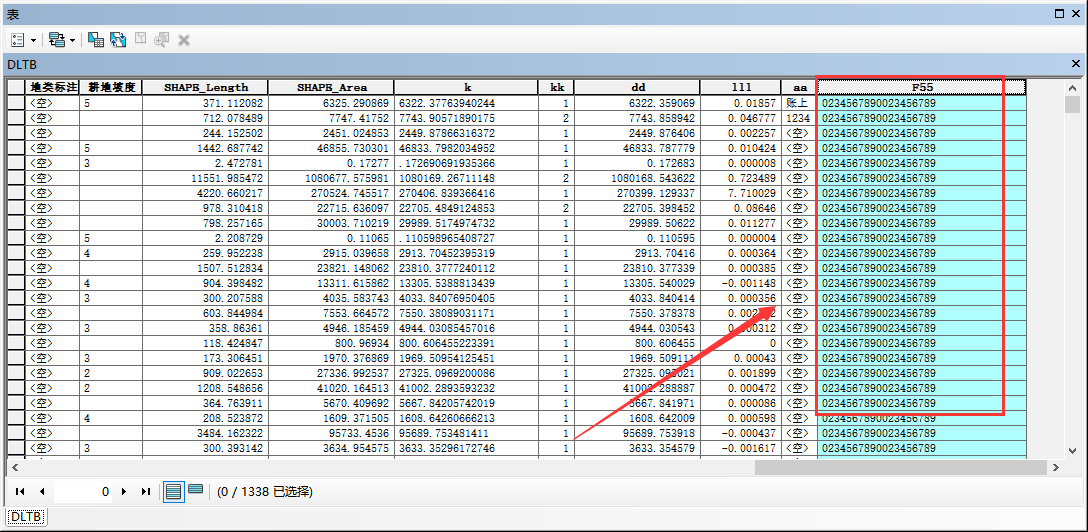Select row marker for SHAPE_Length 371.112082 row
This screenshot has height=532, width=1088.
click(16, 103)
